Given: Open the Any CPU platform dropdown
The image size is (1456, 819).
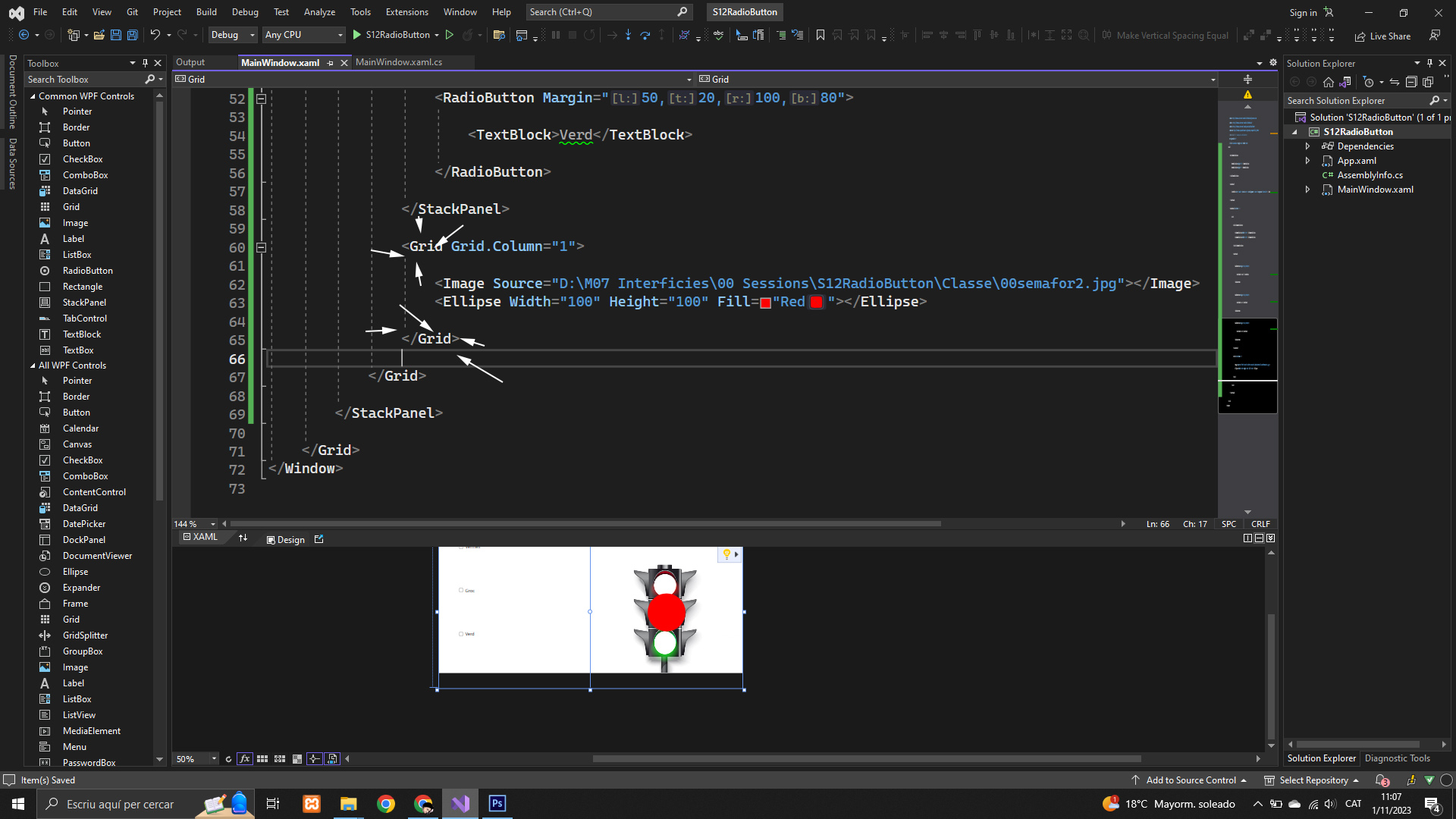Looking at the screenshot, I should [x=303, y=35].
